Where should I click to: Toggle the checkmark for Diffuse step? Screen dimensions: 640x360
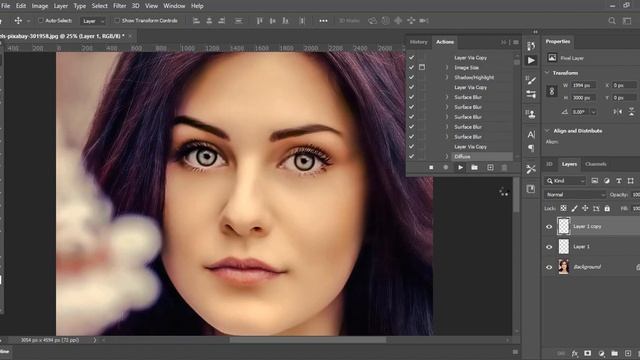(x=411, y=156)
